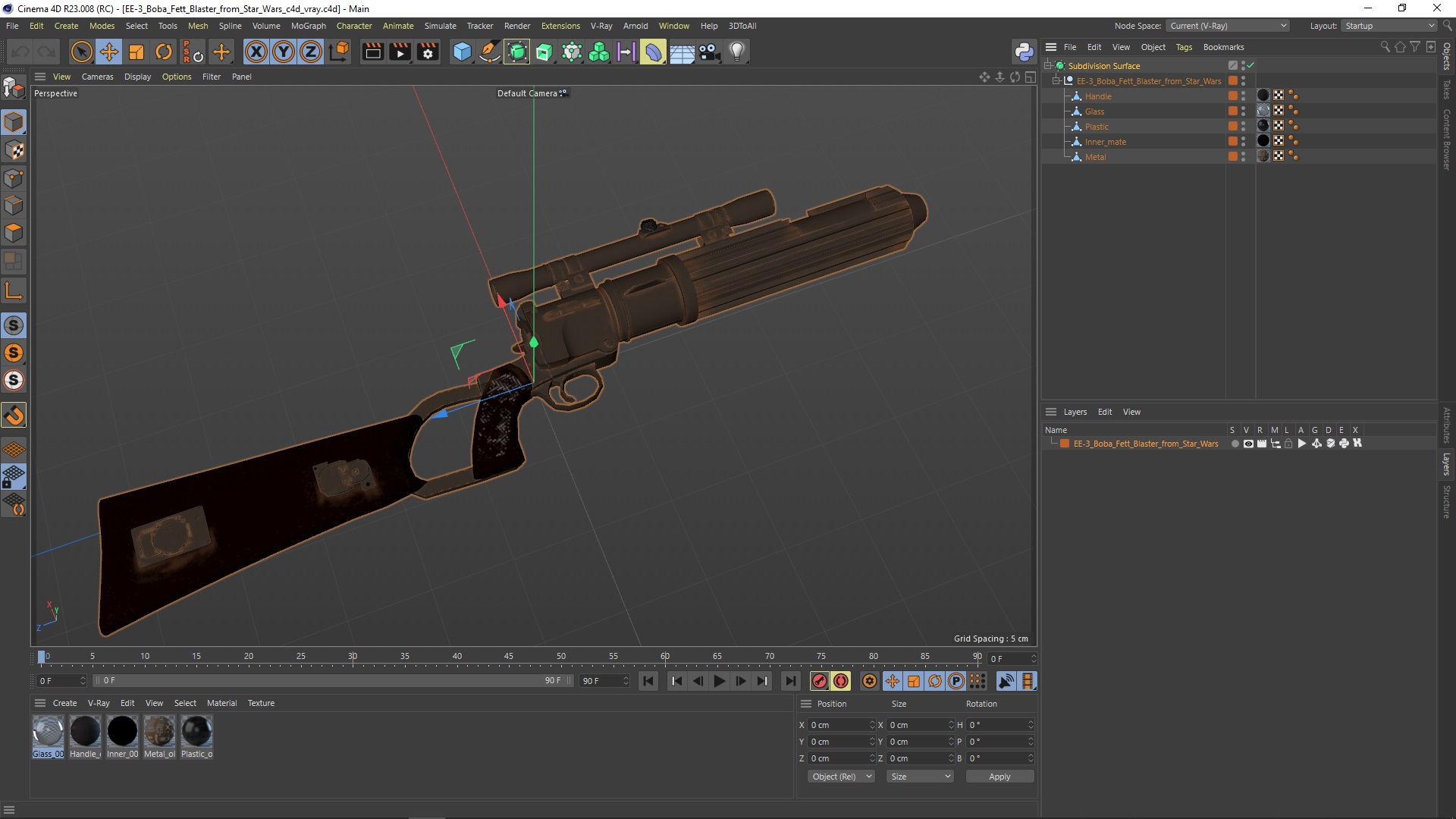The image size is (1456, 819).
Task: Open the Object (Rel) dropdown
Action: pos(841,777)
